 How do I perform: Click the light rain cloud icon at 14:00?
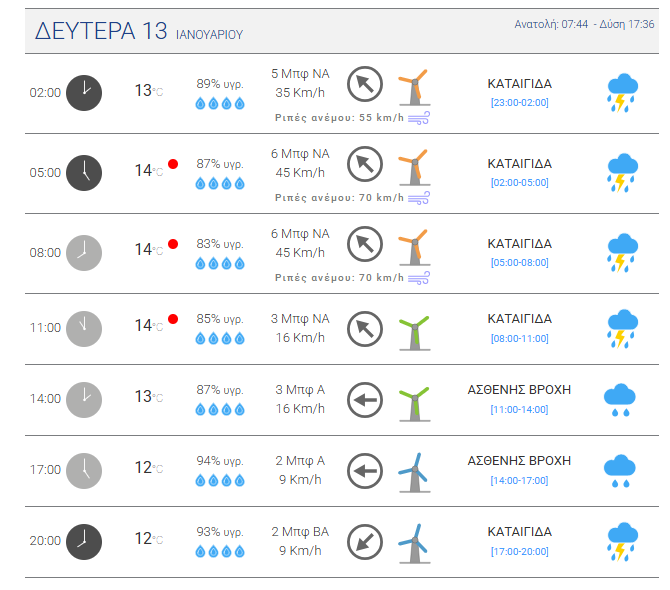620,400
